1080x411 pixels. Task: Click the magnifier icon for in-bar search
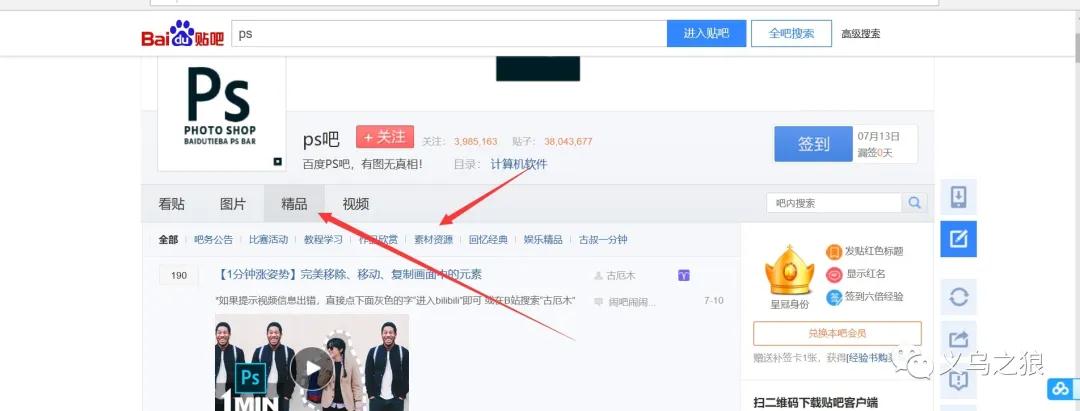(x=914, y=203)
